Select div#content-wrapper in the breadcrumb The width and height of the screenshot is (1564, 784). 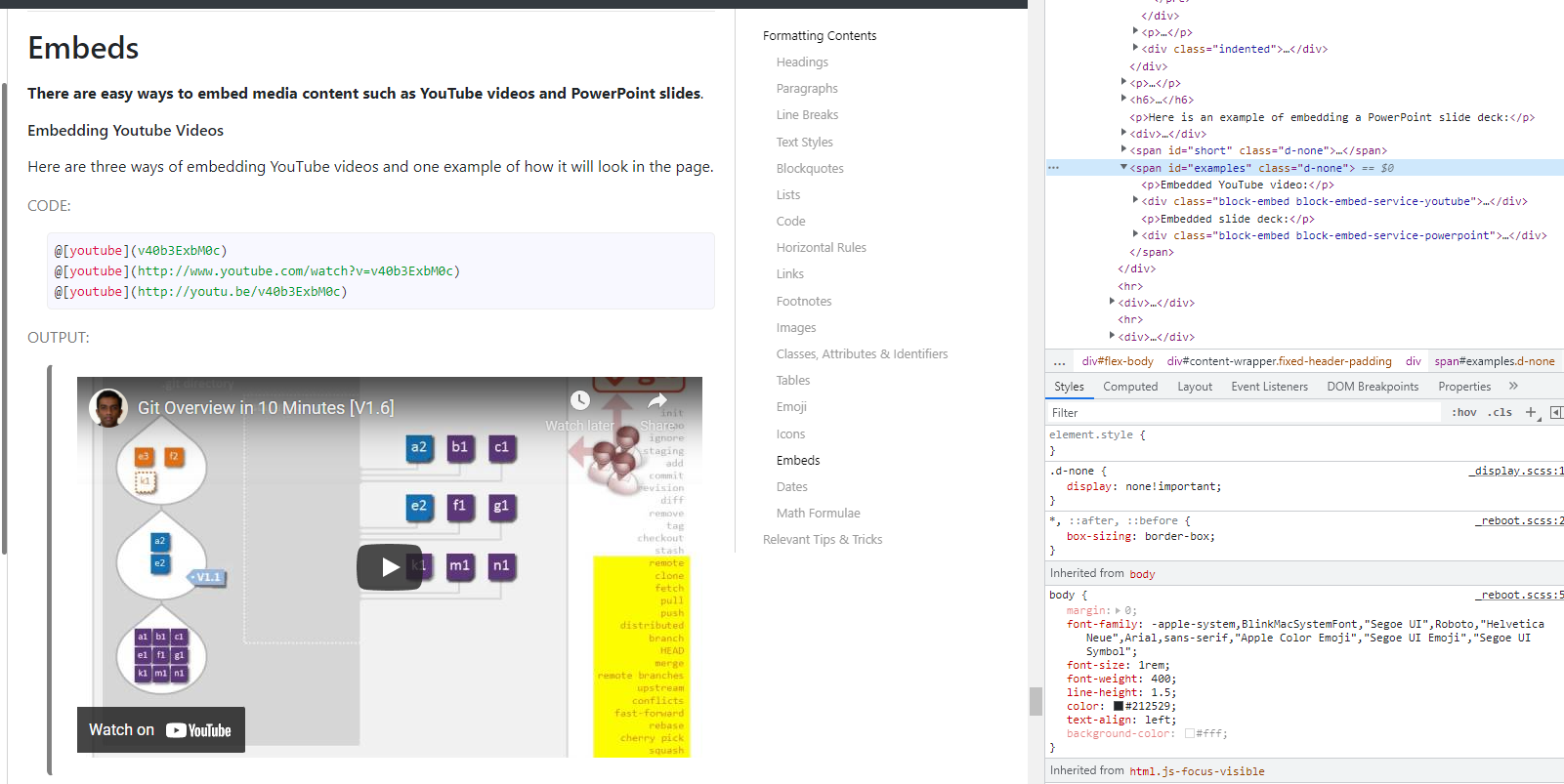click(1279, 362)
